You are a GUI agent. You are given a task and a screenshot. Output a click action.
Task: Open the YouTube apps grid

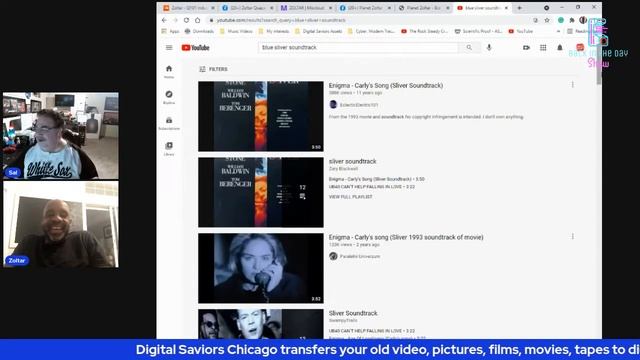[543, 48]
